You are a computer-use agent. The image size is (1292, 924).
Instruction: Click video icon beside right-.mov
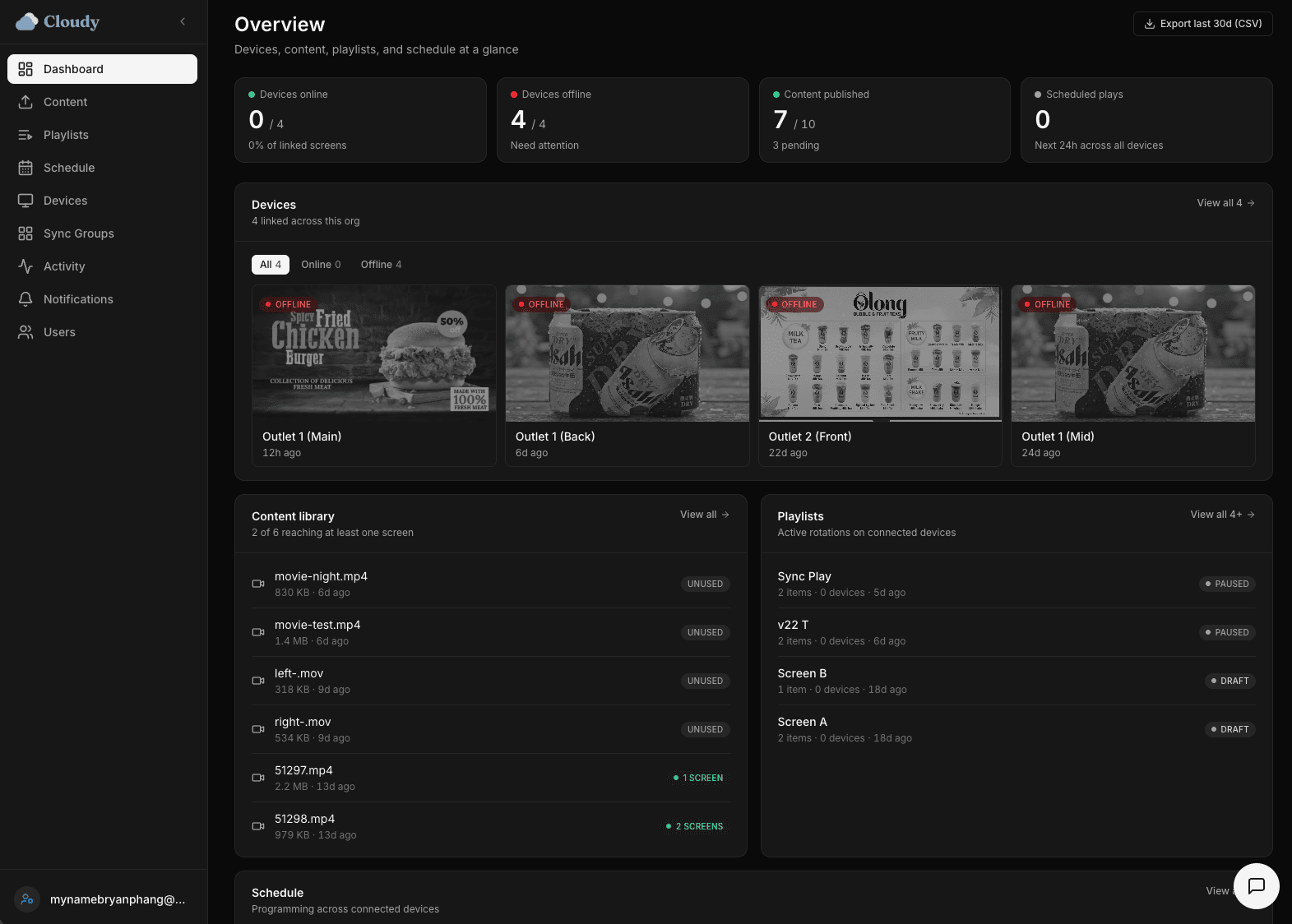258,729
